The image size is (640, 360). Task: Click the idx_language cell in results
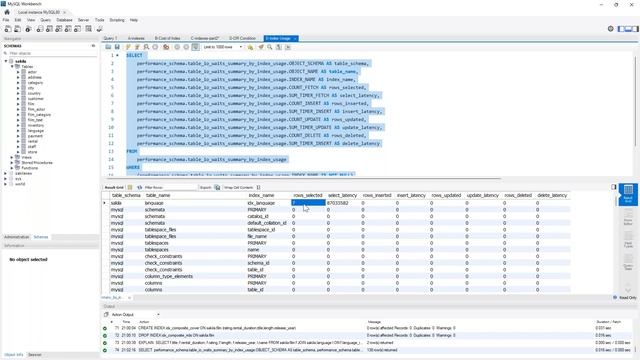tap(261, 203)
